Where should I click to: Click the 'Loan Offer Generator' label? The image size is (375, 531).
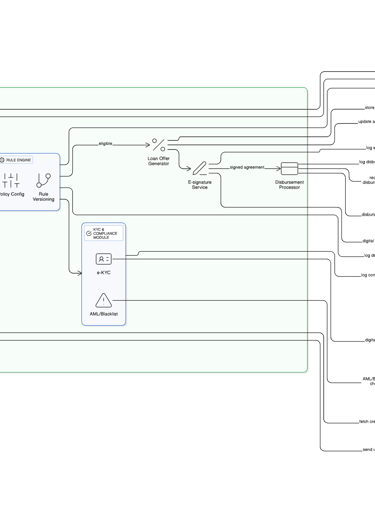pos(159,161)
